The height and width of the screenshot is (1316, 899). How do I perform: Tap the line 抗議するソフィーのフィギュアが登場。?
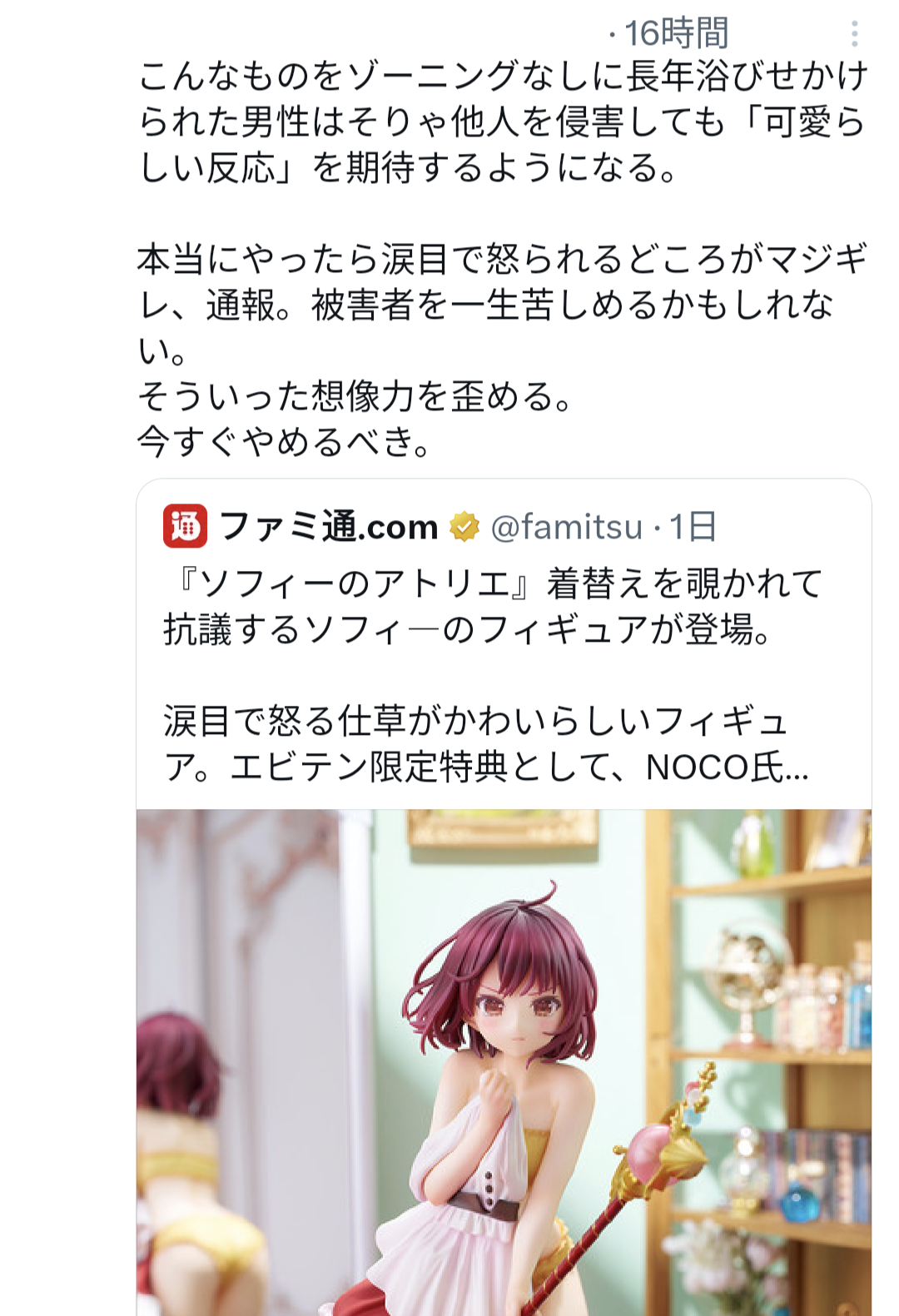[469, 629]
